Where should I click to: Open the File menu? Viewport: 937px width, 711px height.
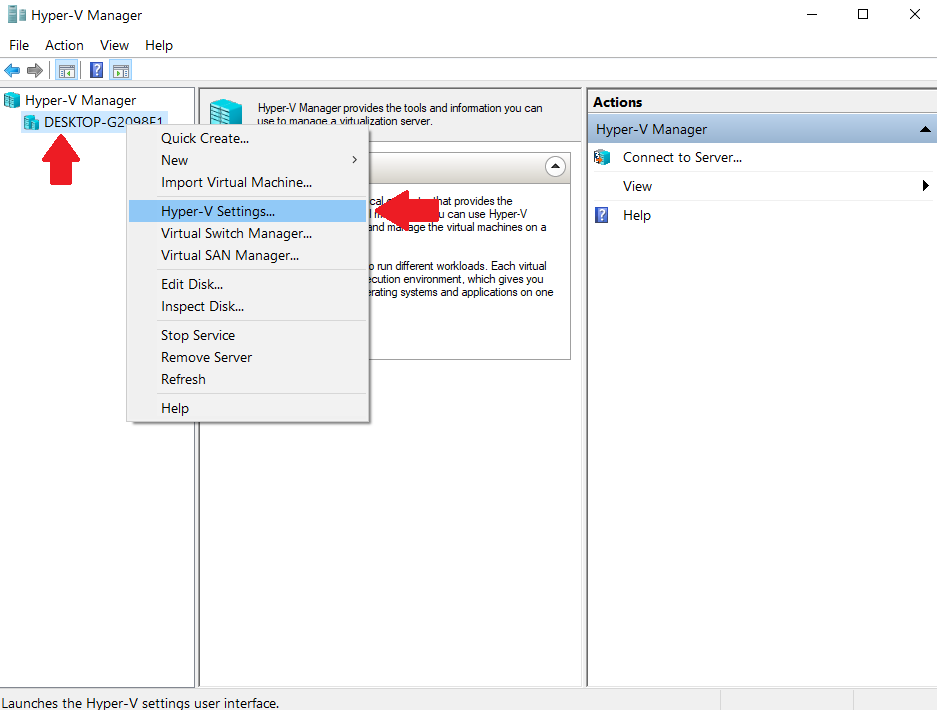tap(19, 45)
